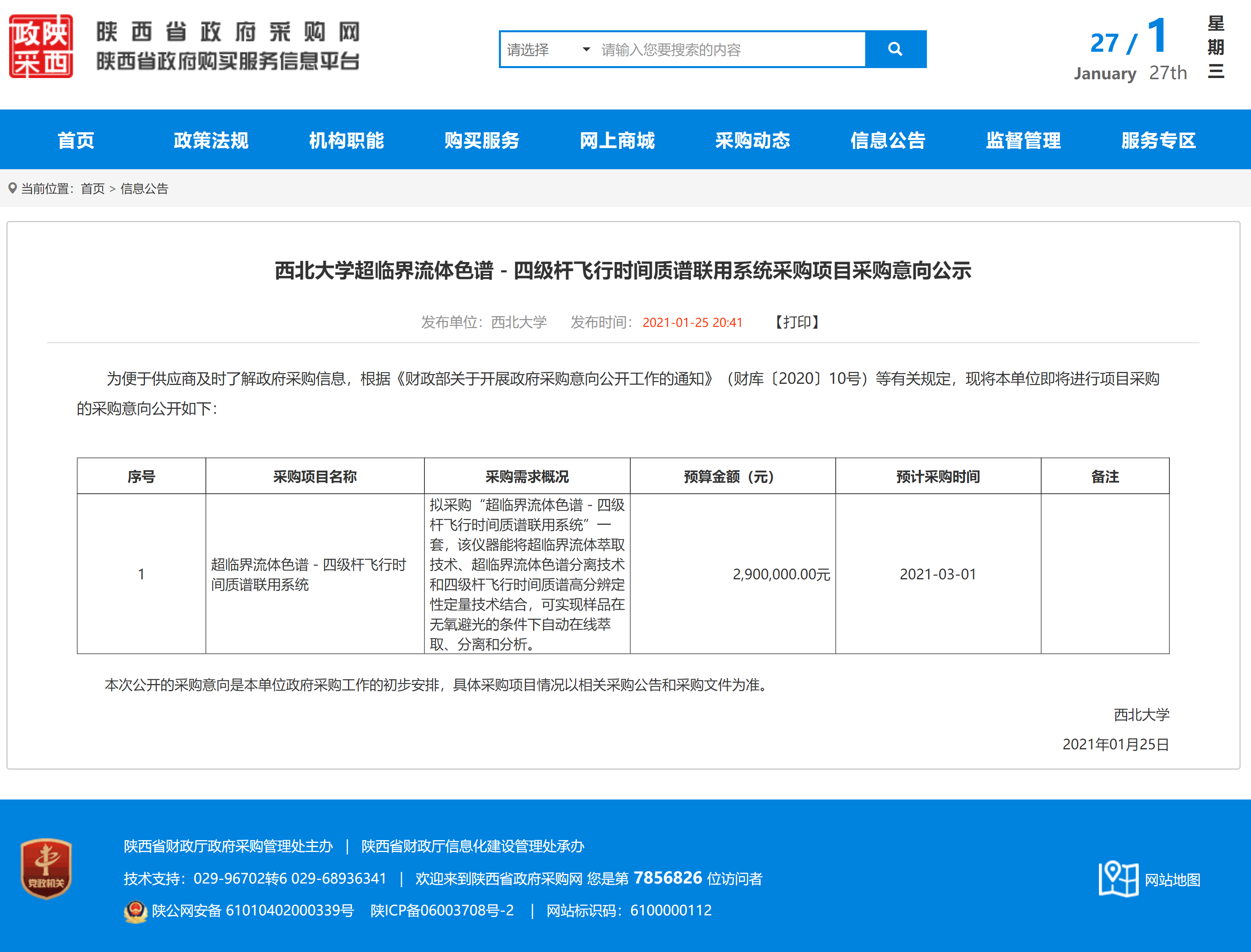Open the 机构职能 menu

tap(346, 140)
